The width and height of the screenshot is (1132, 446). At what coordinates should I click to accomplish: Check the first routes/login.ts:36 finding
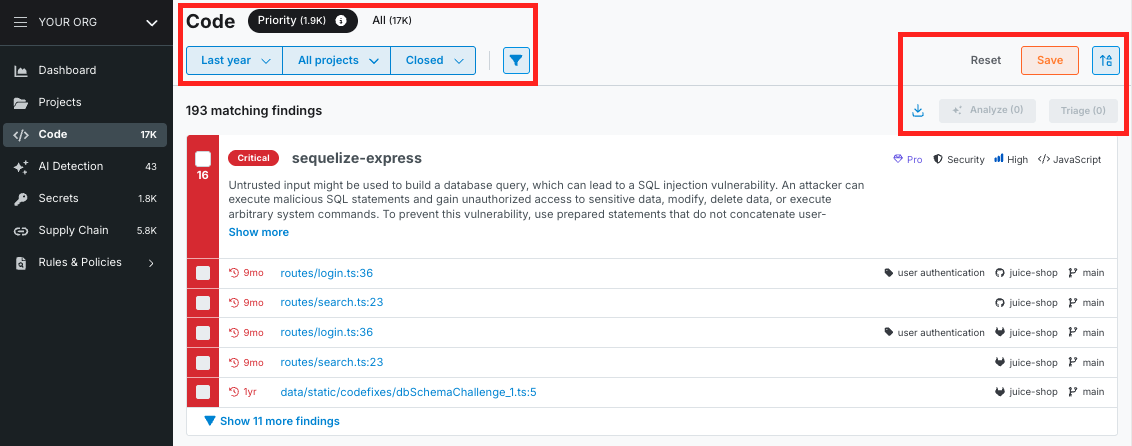pyautogui.click(x=203, y=273)
